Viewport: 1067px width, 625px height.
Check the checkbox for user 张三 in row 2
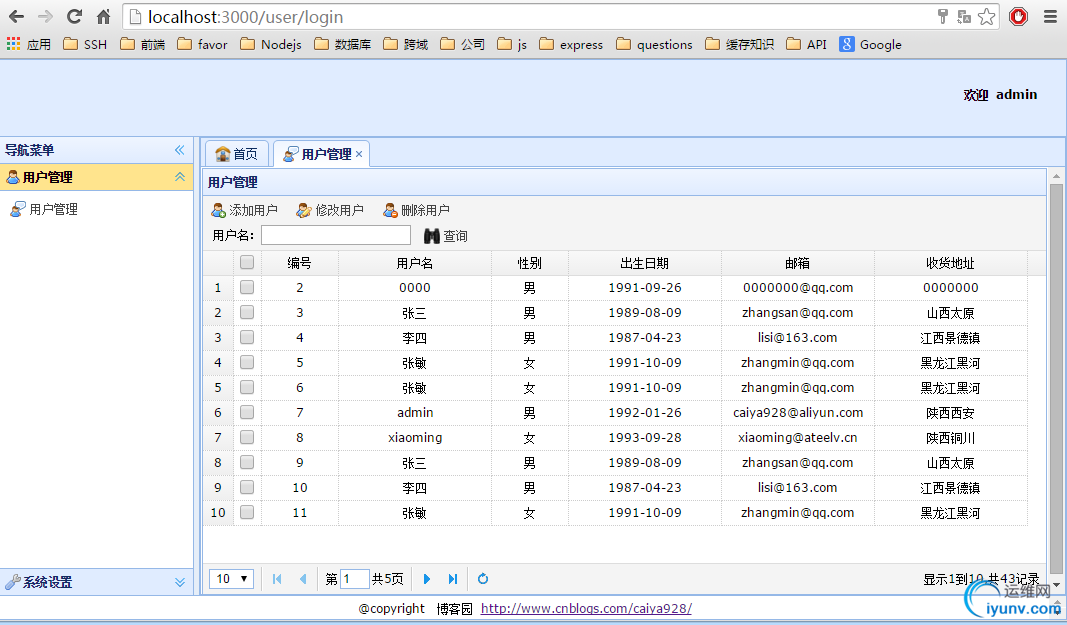tap(247, 313)
